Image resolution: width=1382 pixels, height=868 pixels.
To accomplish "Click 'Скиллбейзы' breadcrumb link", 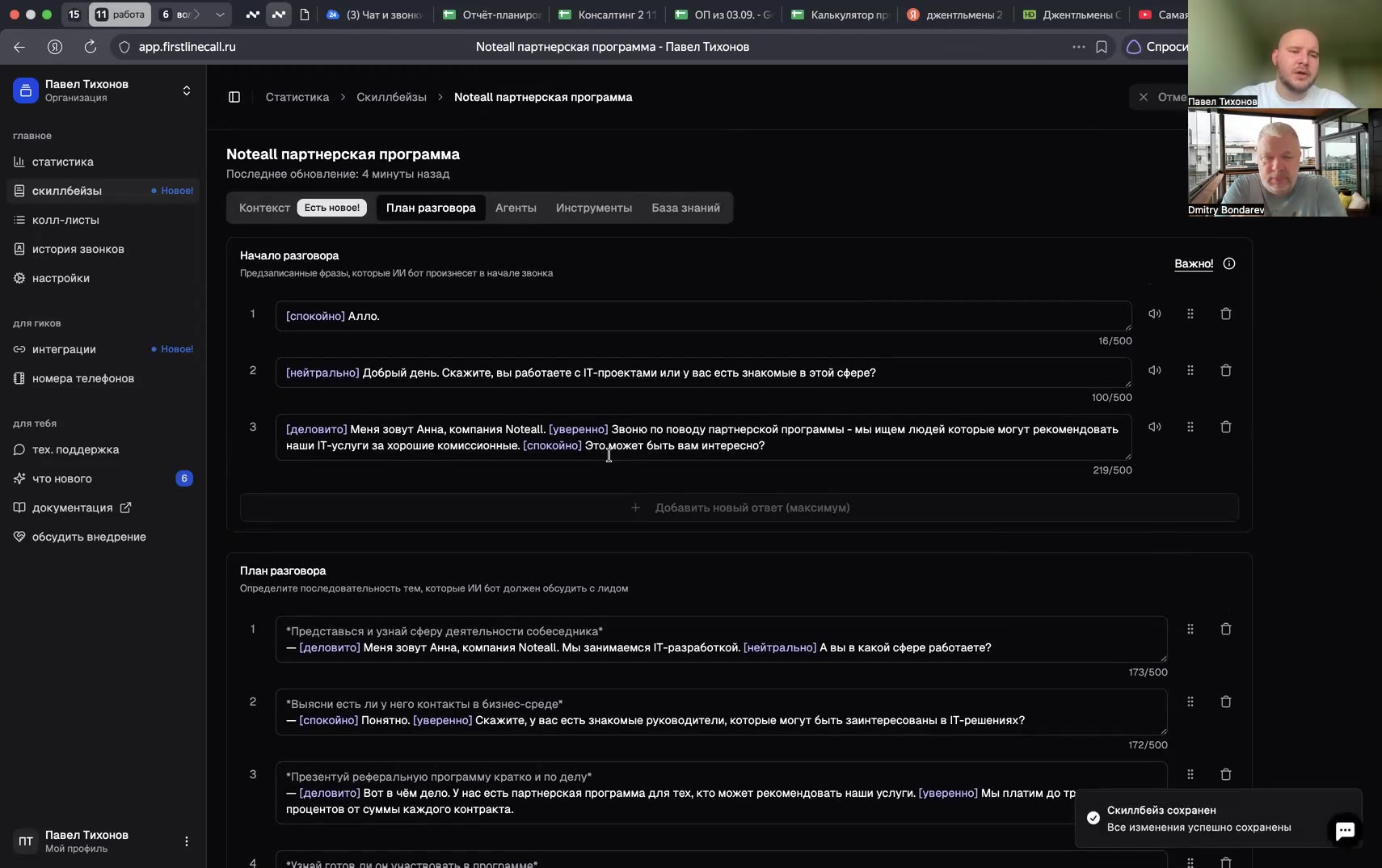I will (392, 97).
